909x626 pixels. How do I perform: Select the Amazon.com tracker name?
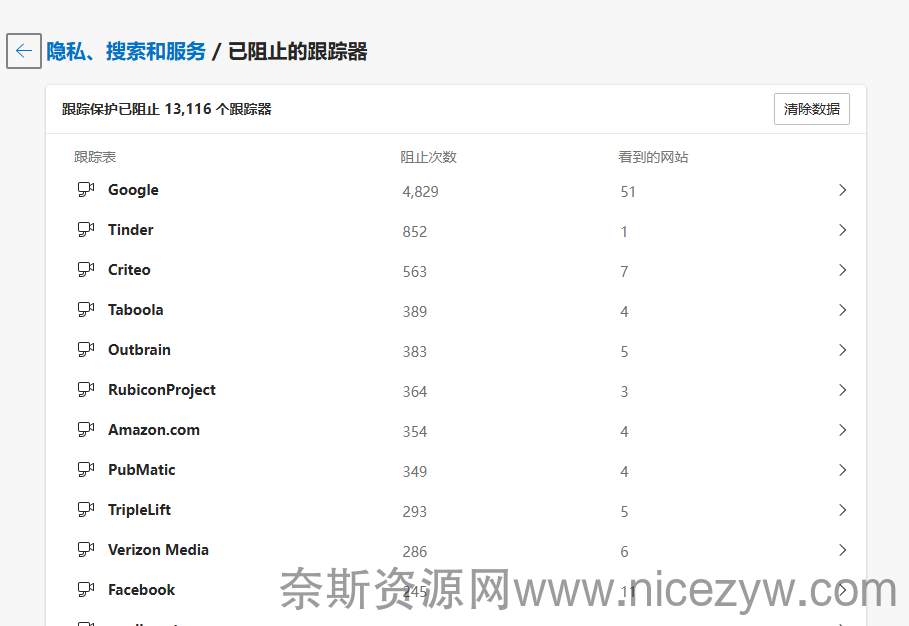(x=154, y=430)
